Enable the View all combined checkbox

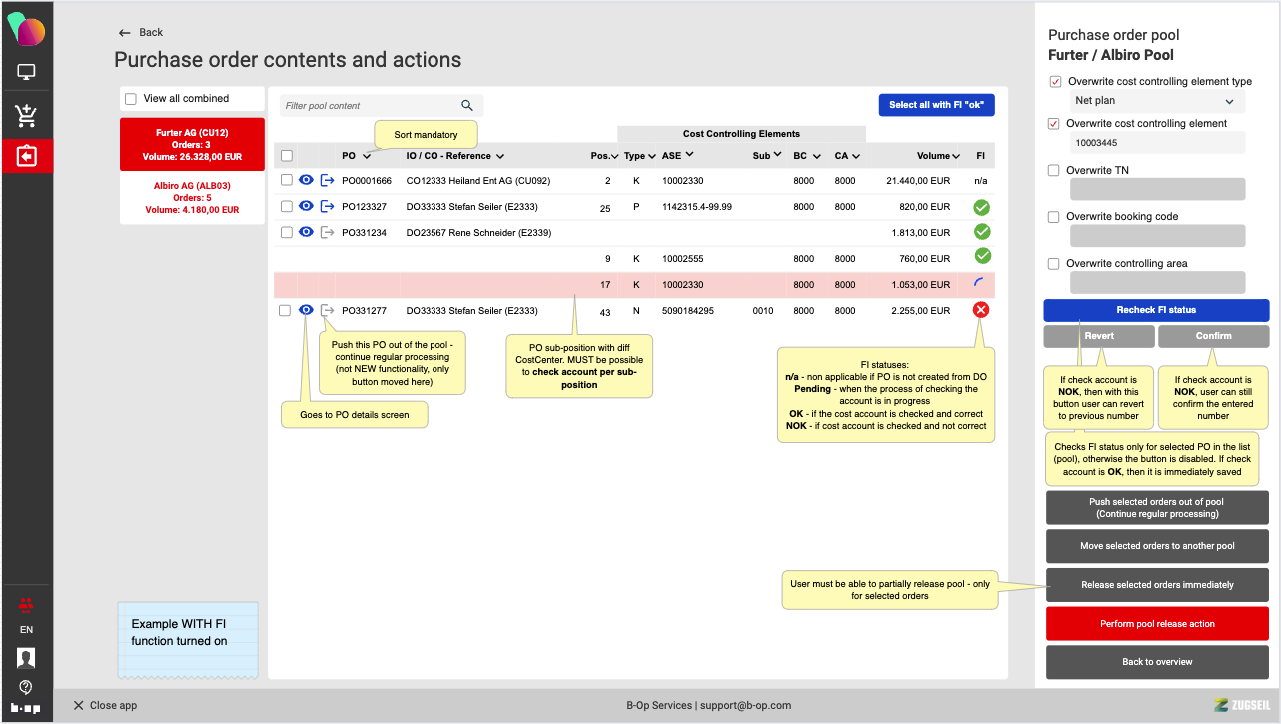(x=131, y=99)
